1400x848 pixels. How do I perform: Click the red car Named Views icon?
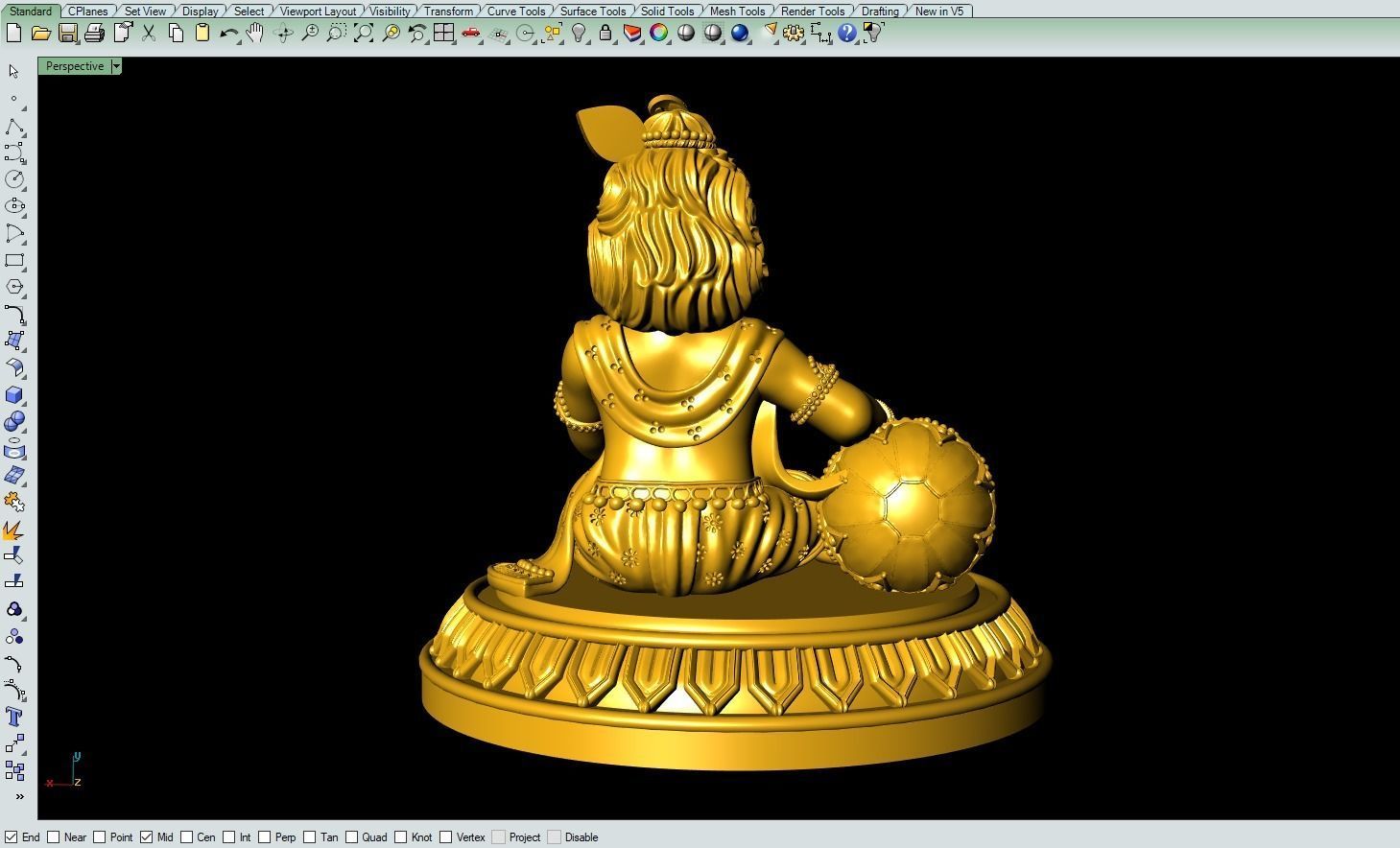click(470, 34)
